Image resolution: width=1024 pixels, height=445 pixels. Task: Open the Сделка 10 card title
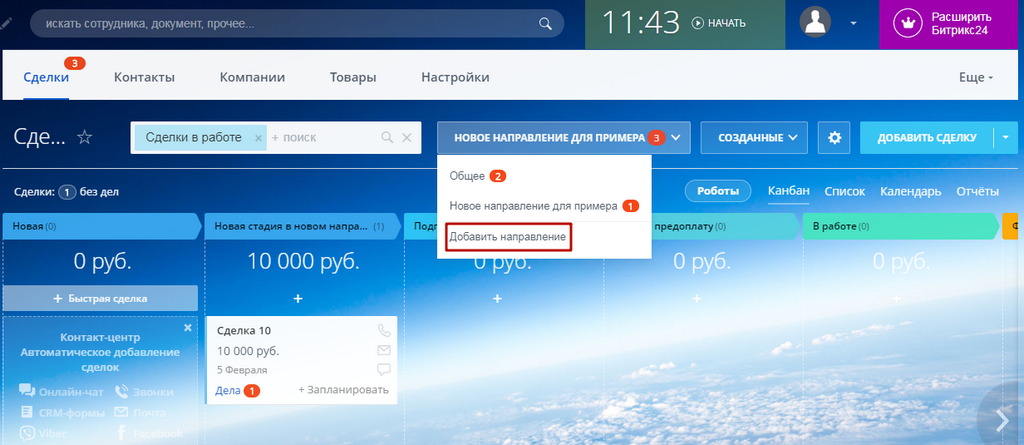pyautogui.click(x=244, y=331)
